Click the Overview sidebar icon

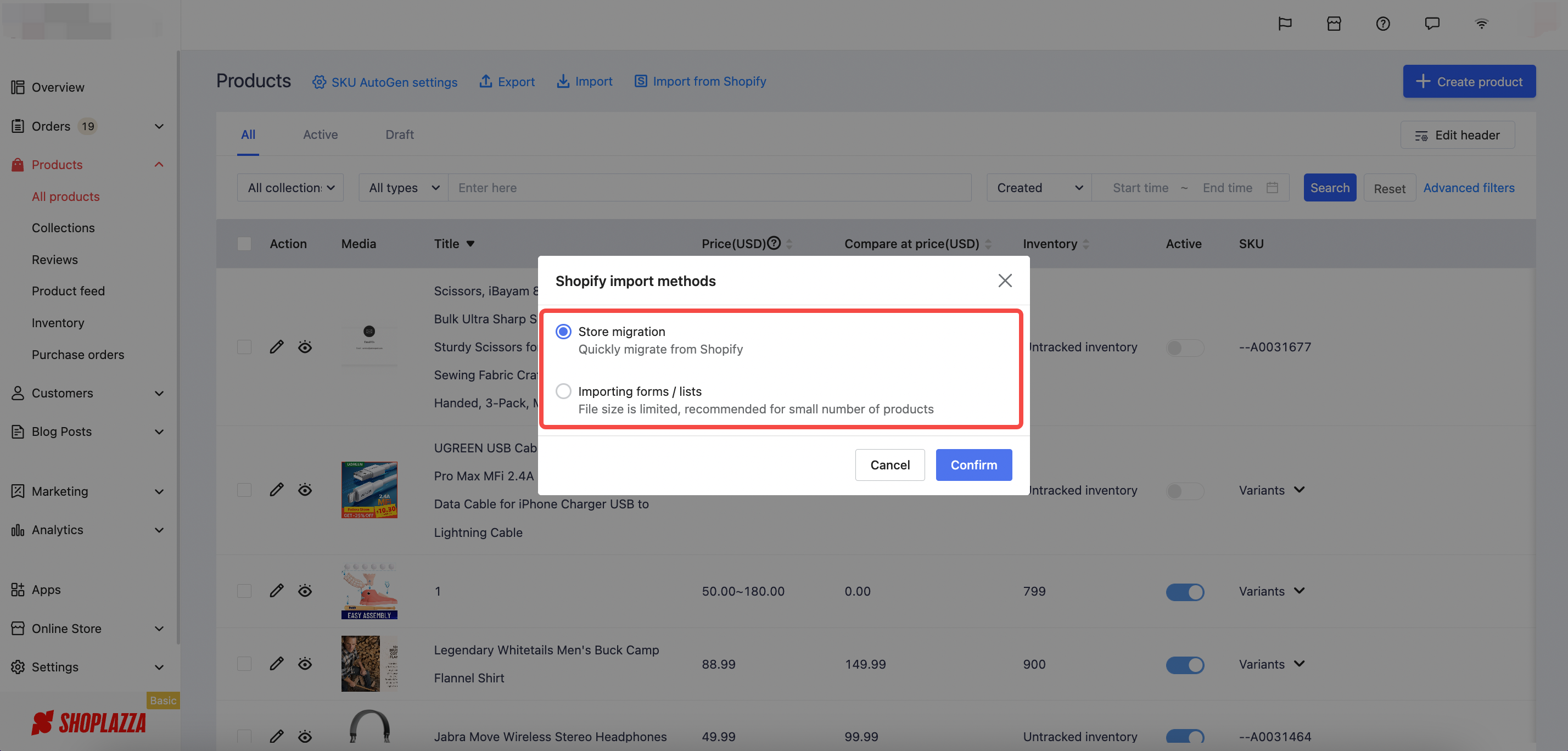click(x=18, y=87)
